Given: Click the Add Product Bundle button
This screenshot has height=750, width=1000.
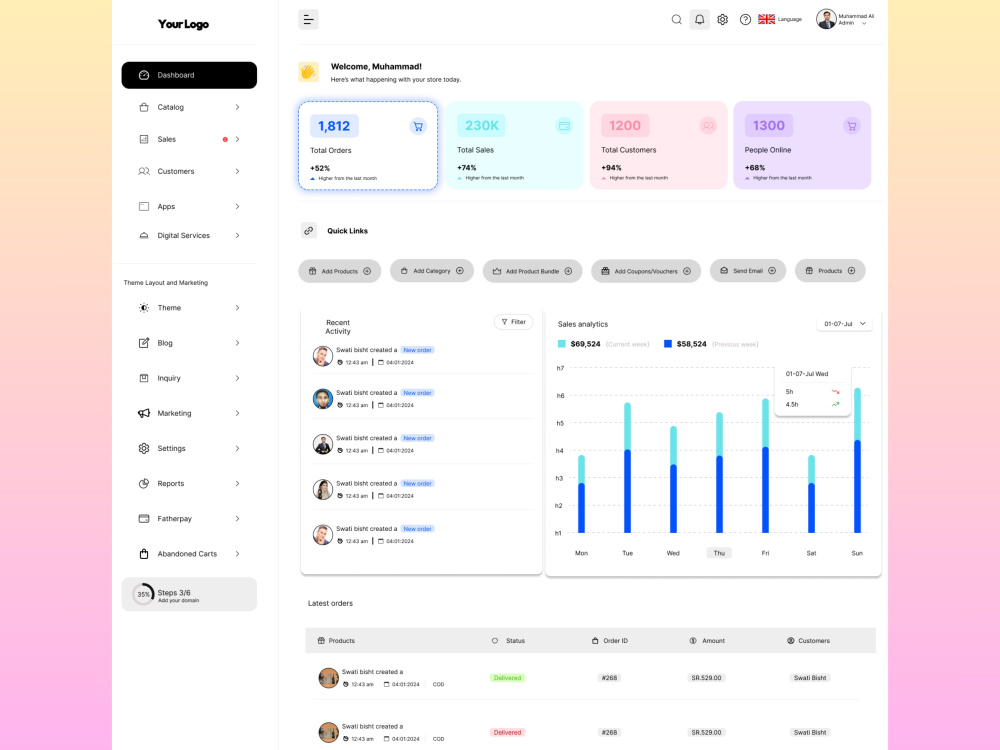Looking at the screenshot, I should [533, 271].
